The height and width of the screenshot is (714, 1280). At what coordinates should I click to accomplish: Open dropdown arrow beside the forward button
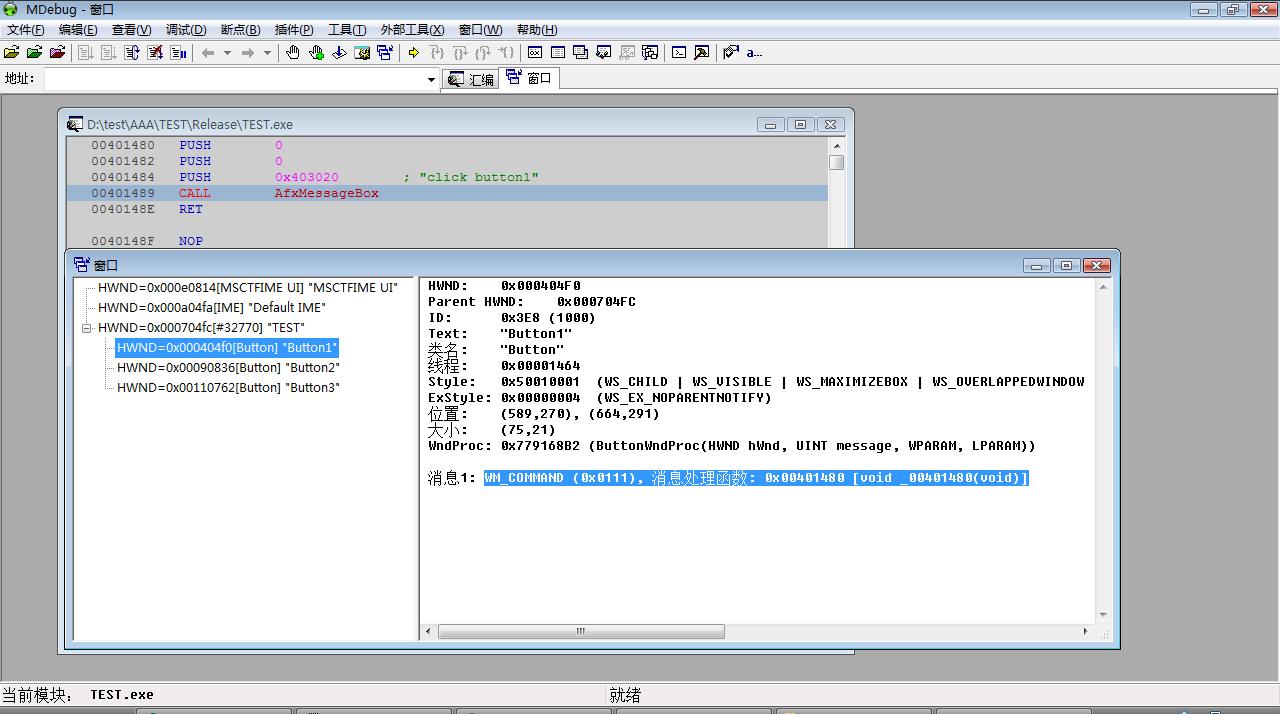[267, 53]
